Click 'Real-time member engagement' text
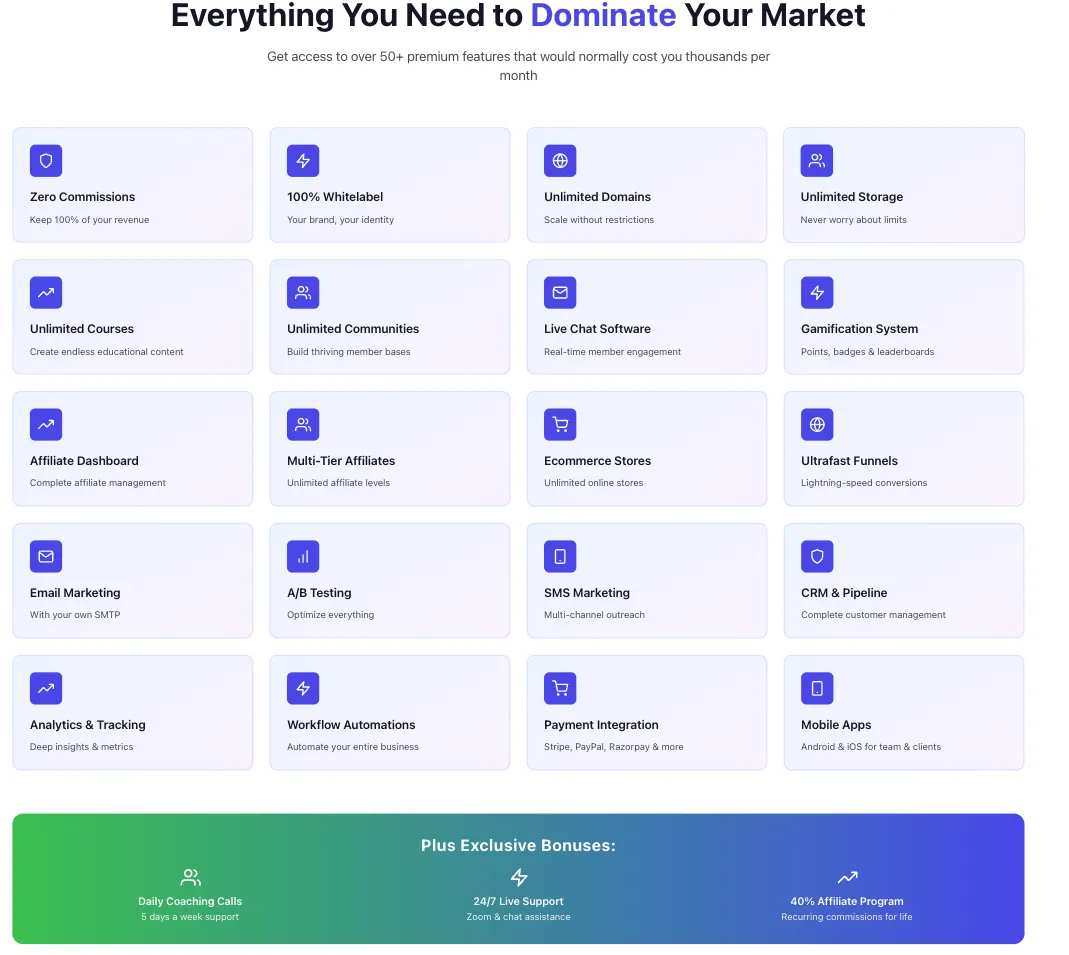Image resolution: width=1069 pixels, height=955 pixels. tap(612, 352)
